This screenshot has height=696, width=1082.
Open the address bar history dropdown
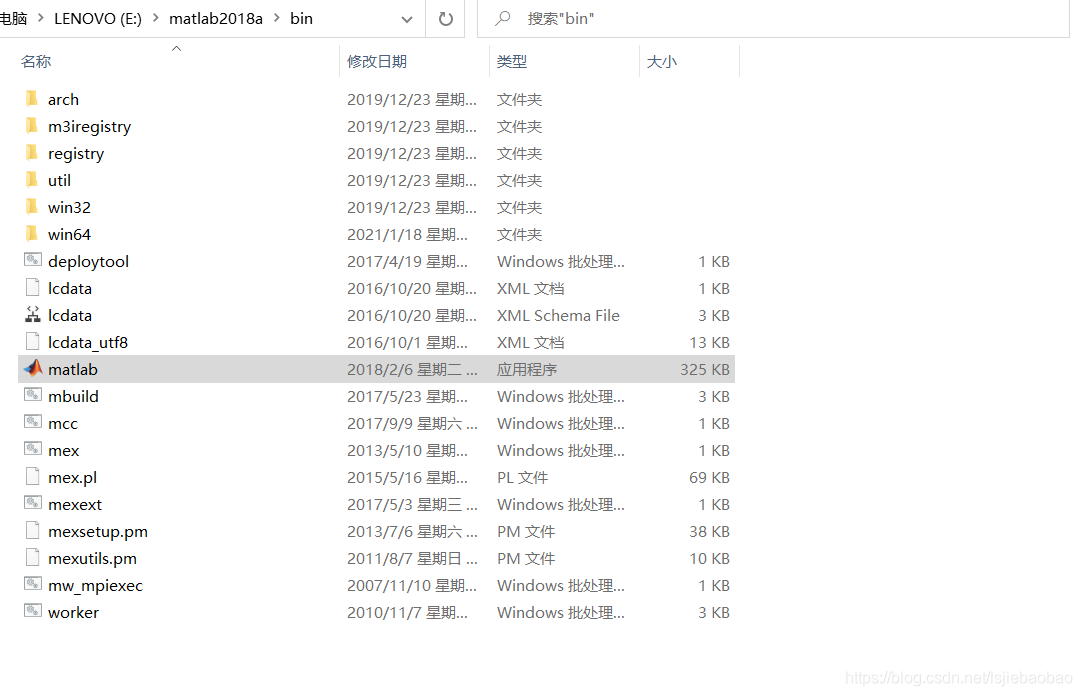pyautogui.click(x=407, y=19)
